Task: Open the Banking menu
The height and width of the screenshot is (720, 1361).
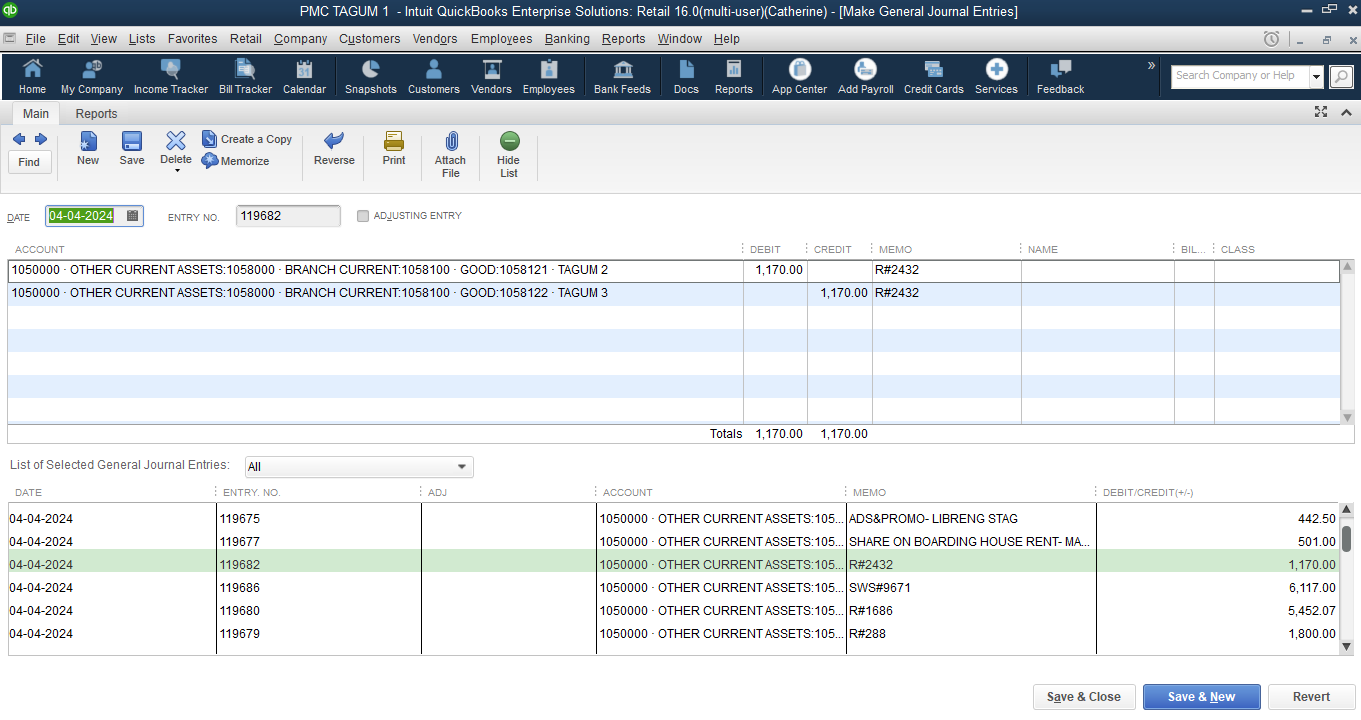Action: point(567,39)
